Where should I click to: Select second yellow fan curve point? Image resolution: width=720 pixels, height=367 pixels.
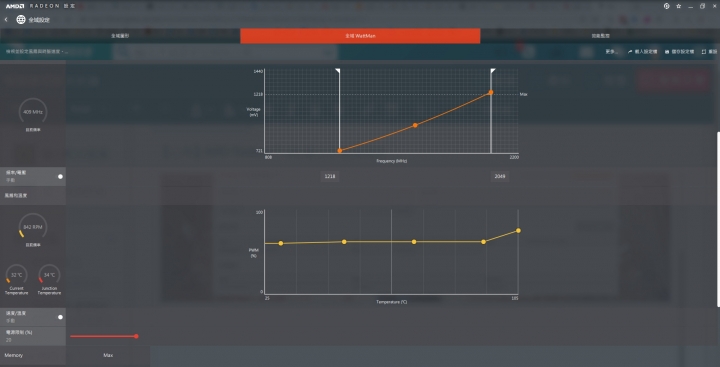click(x=344, y=242)
